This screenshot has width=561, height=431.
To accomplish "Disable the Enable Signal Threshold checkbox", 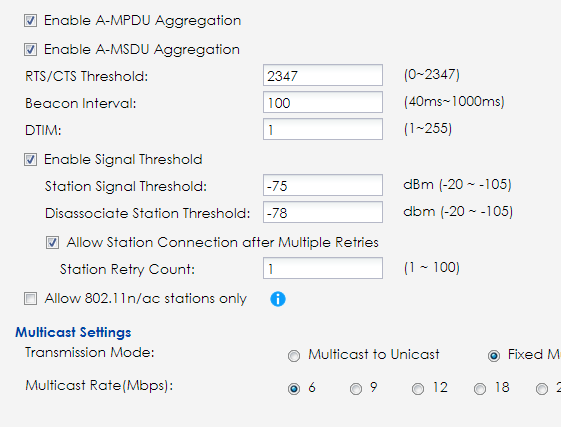I will 30,160.
